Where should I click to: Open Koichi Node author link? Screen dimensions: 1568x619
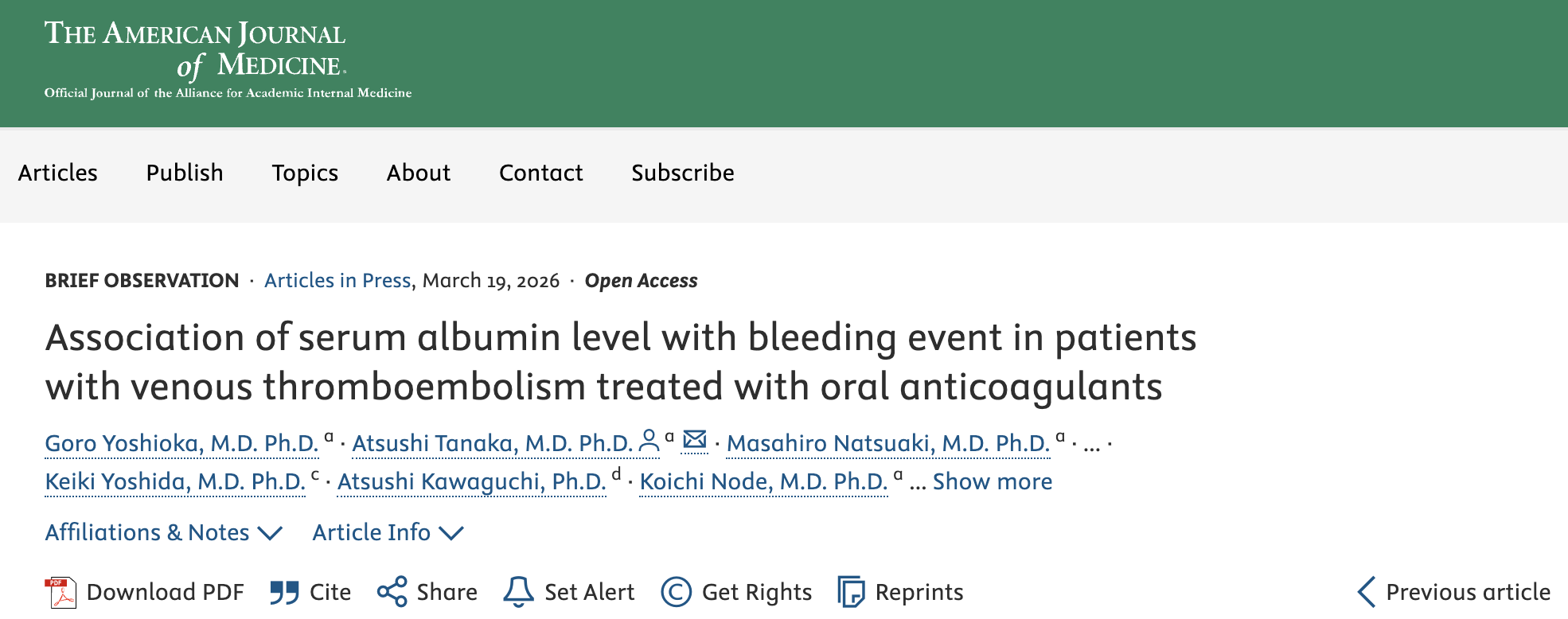pos(763,481)
